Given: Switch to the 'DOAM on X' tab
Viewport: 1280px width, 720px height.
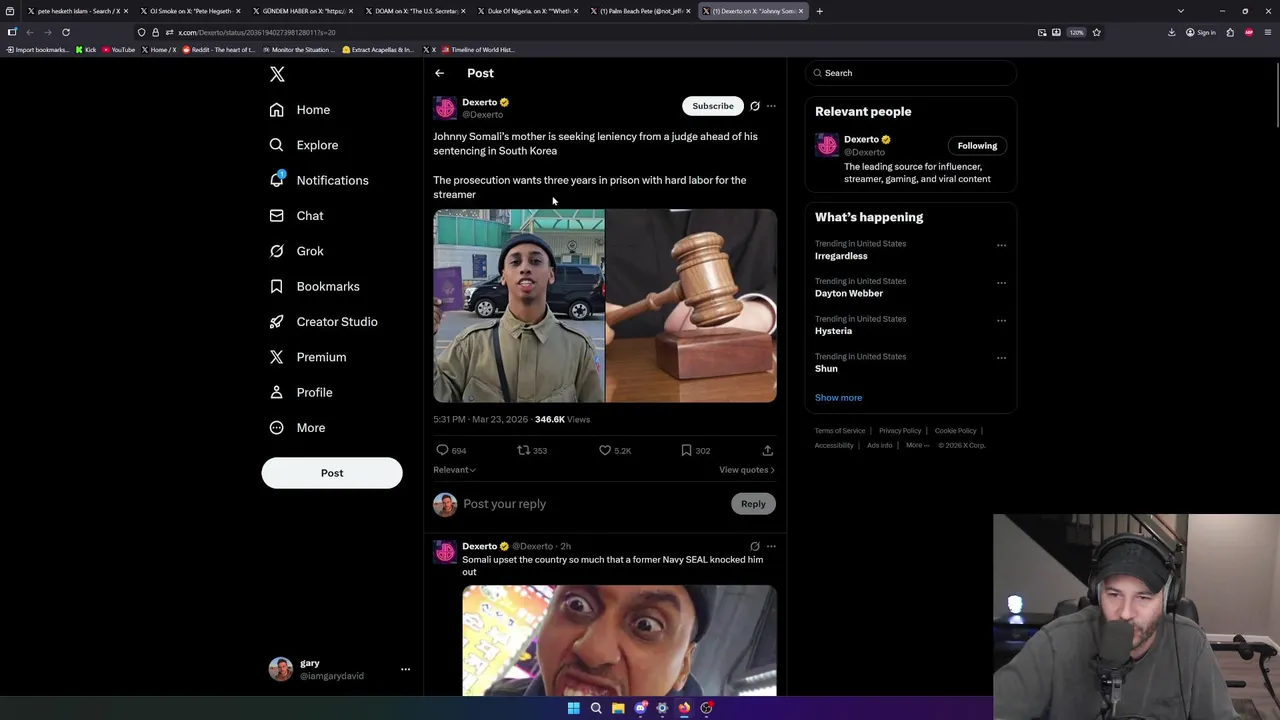Looking at the screenshot, I should pyautogui.click(x=415, y=11).
